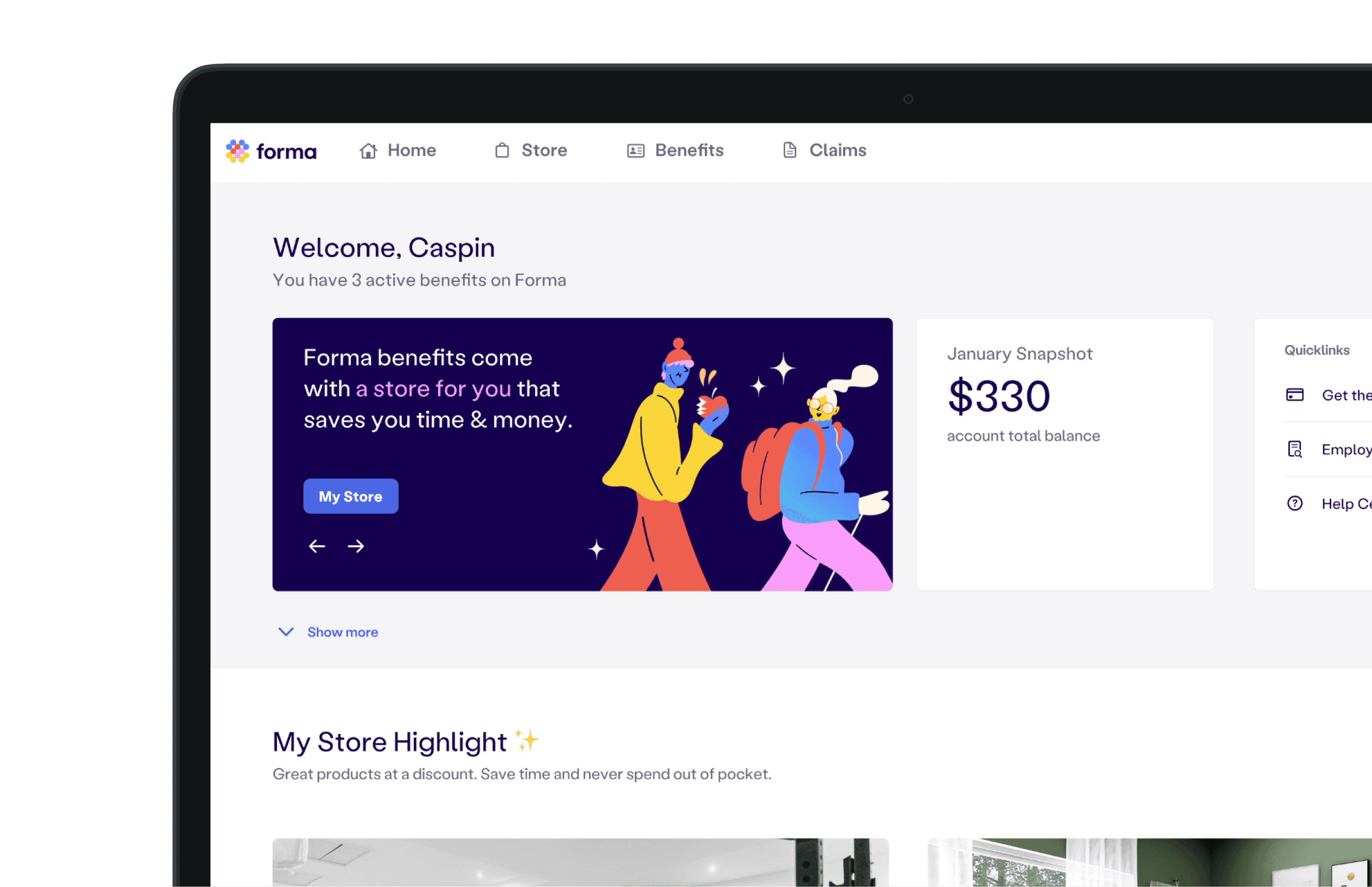Switch to the Benefits tab
1372x887 pixels.
tap(675, 150)
